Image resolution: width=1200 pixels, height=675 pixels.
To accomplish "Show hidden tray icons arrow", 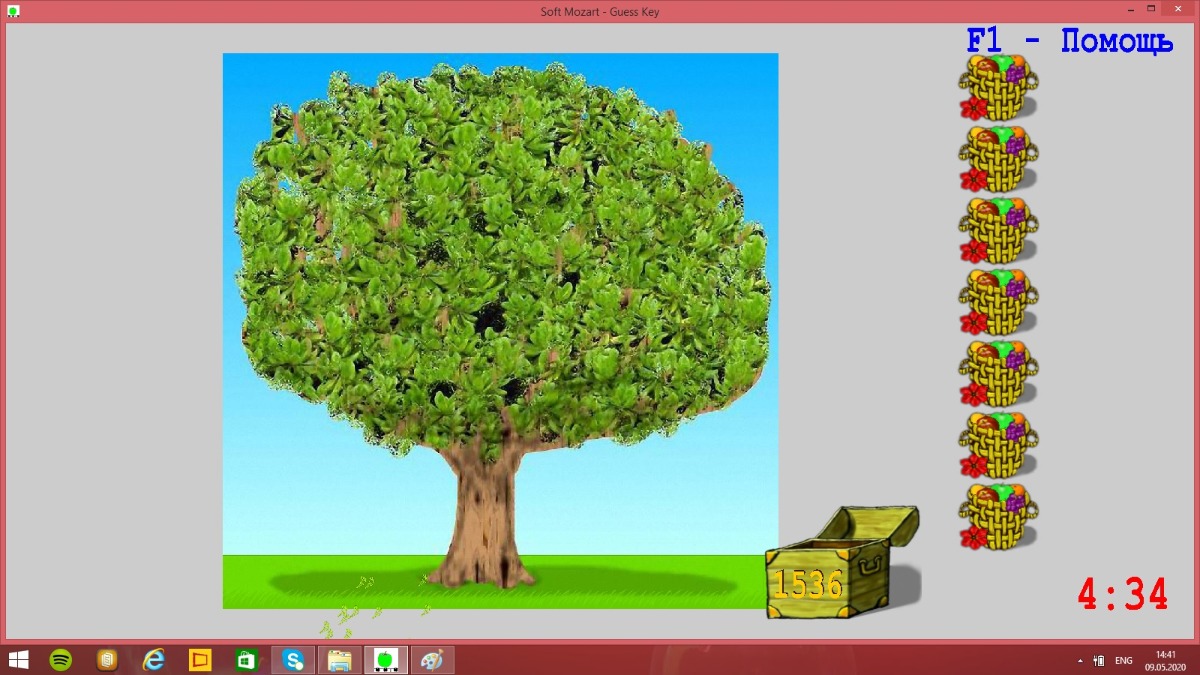I will [1079, 661].
